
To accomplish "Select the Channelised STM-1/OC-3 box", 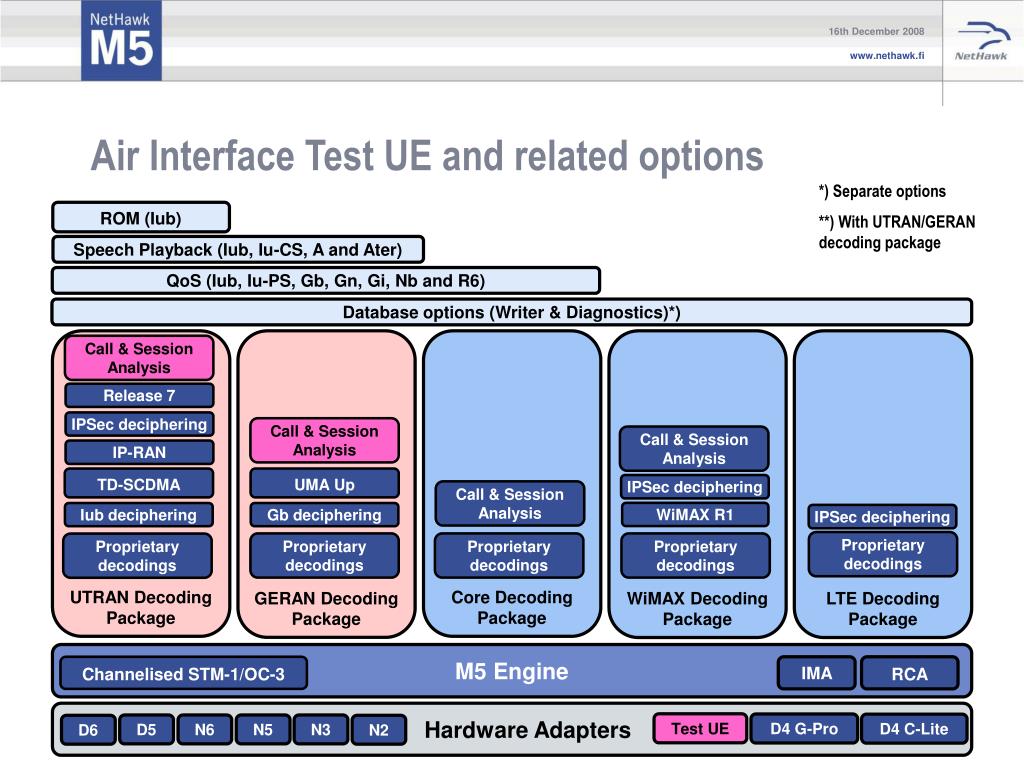I will [x=183, y=674].
